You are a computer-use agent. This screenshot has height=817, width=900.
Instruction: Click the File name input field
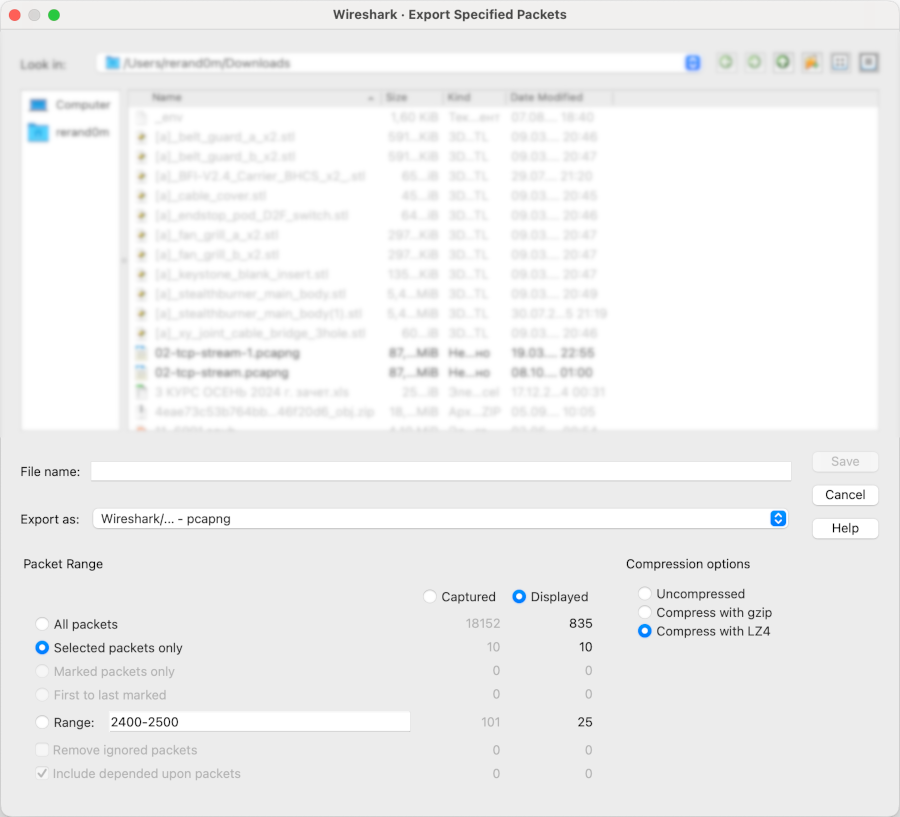coord(441,471)
